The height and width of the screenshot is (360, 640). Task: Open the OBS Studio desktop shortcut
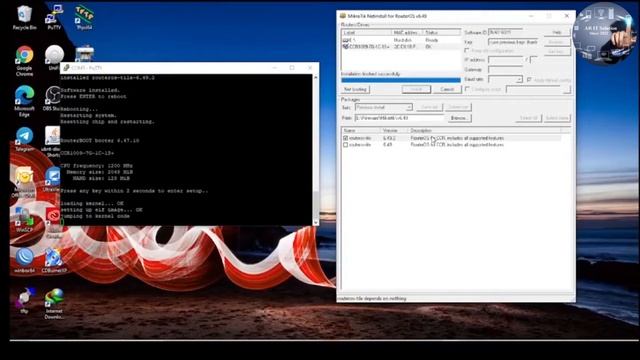click(52, 98)
